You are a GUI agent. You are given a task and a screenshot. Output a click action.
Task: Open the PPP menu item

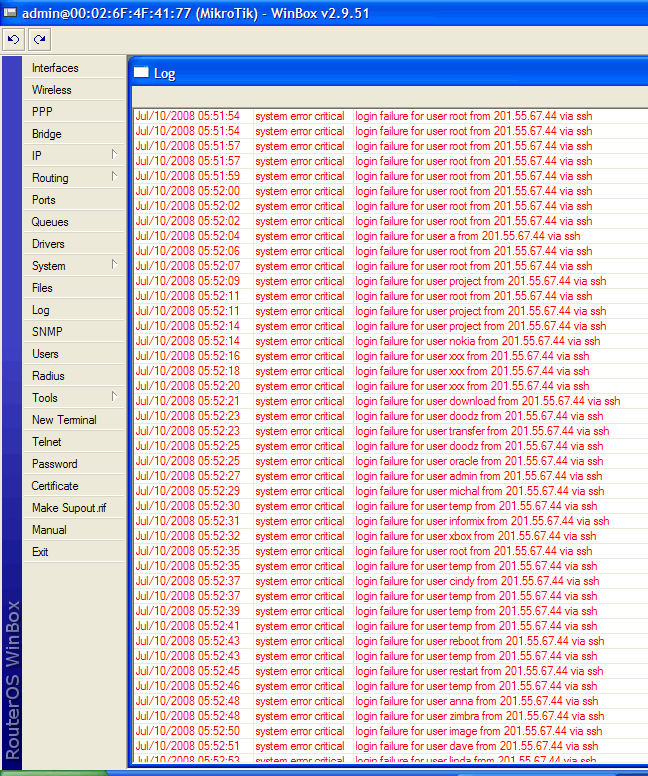(x=74, y=112)
